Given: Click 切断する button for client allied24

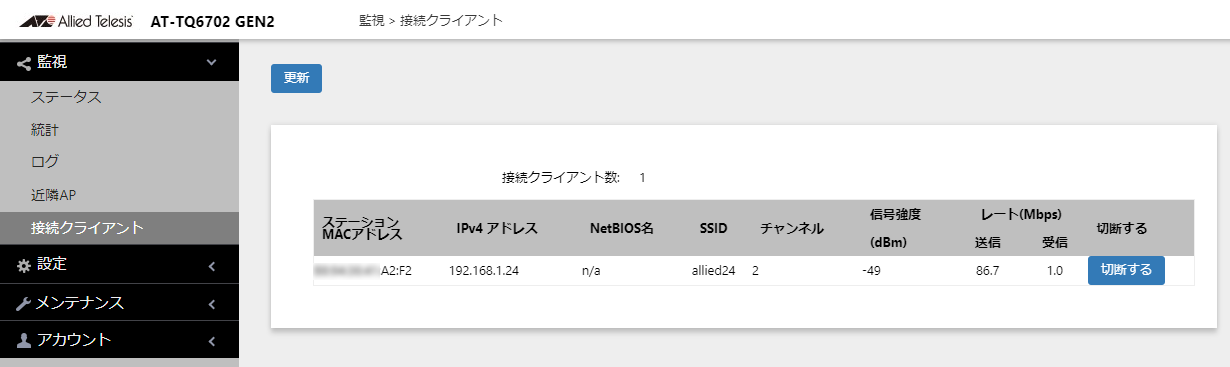Looking at the screenshot, I should [x=1126, y=270].
